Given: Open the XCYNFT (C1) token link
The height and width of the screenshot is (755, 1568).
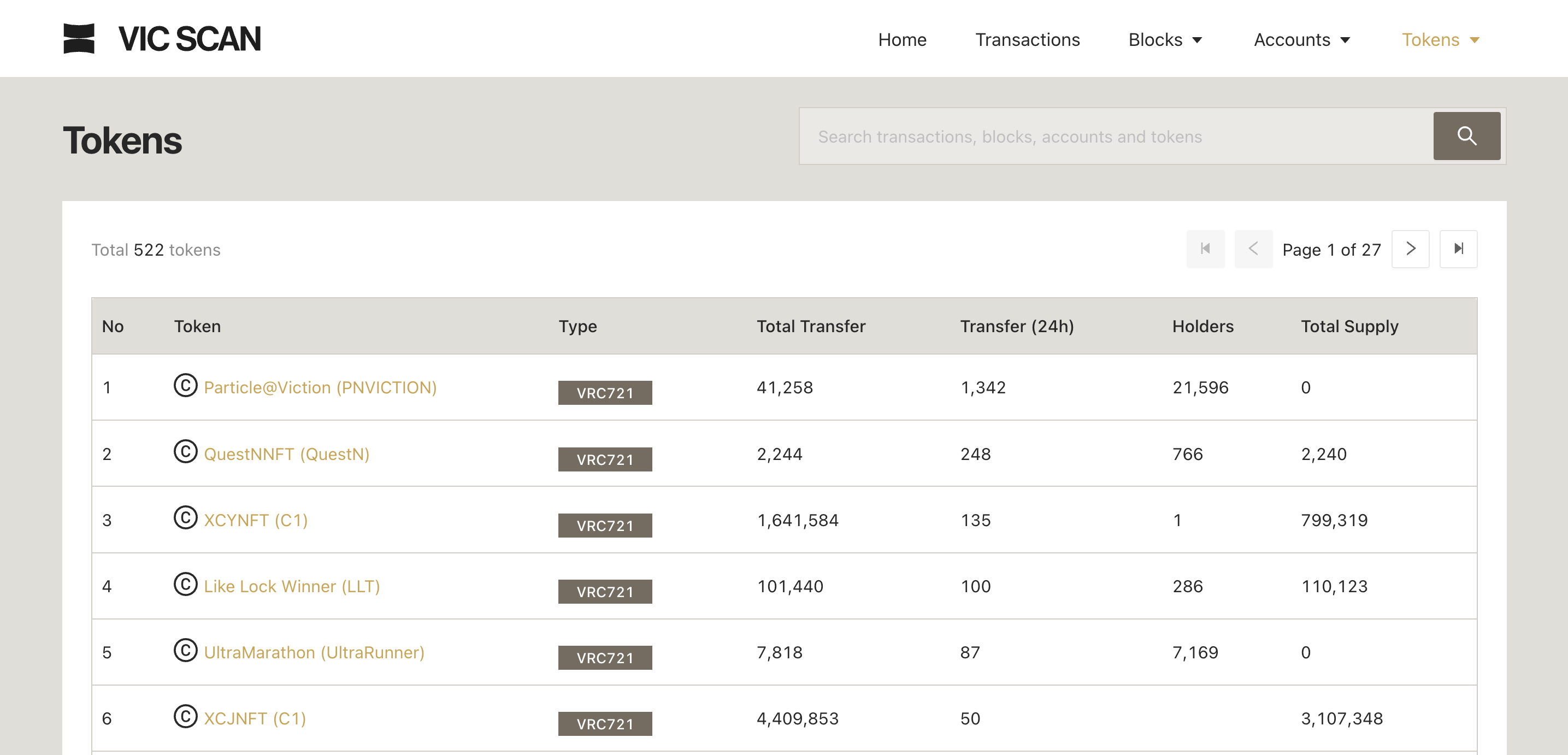Looking at the screenshot, I should click(x=256, y=520).
